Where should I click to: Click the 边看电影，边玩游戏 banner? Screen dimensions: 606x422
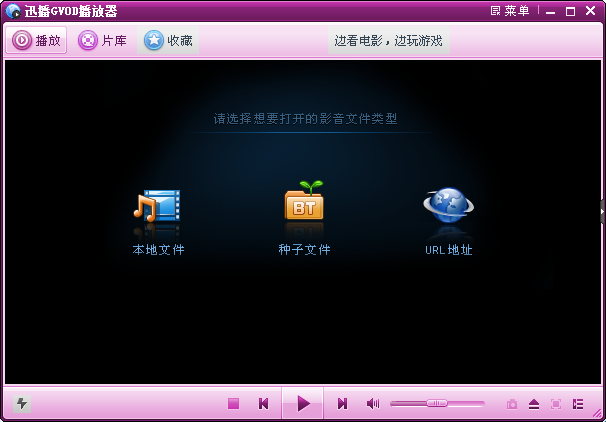click(x=388, y=40)
